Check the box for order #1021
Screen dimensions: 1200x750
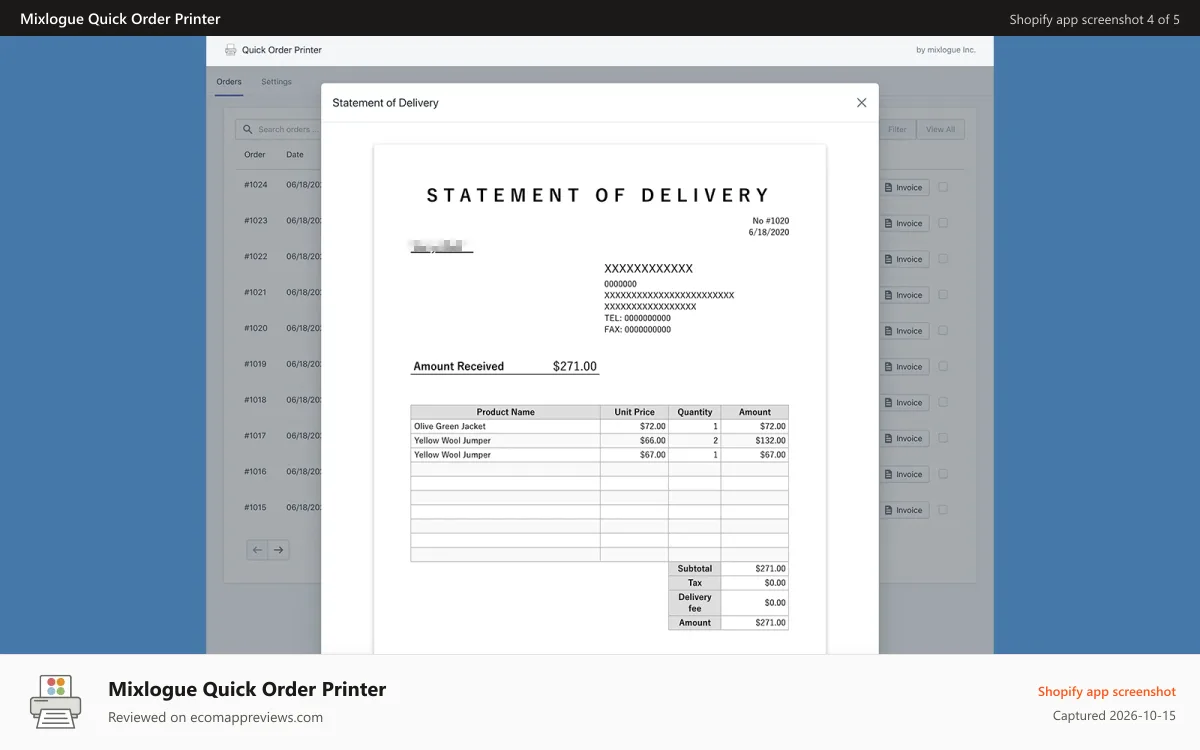click(943, 295)
